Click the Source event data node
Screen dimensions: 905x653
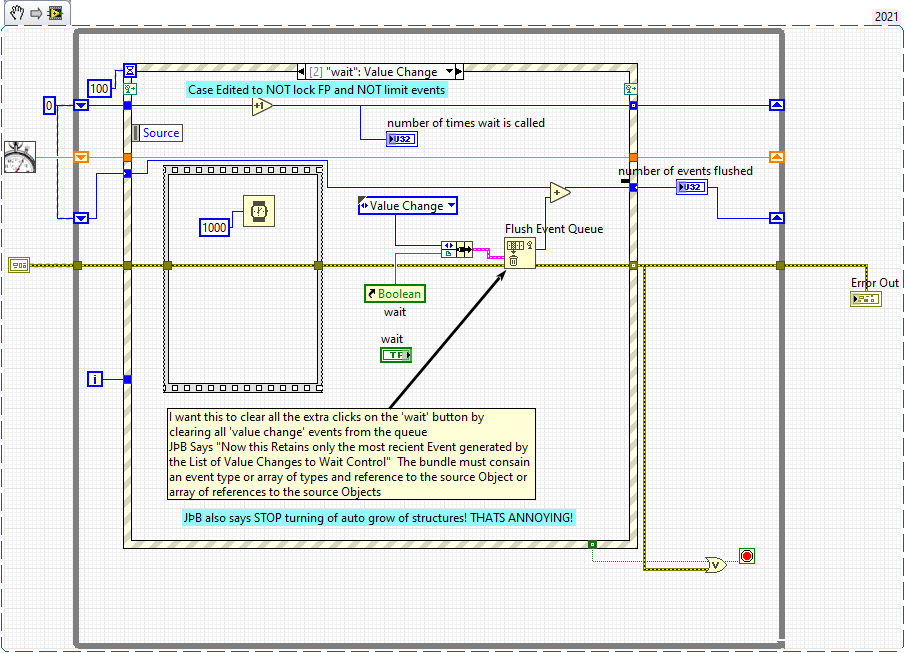(x=157, y=133)
